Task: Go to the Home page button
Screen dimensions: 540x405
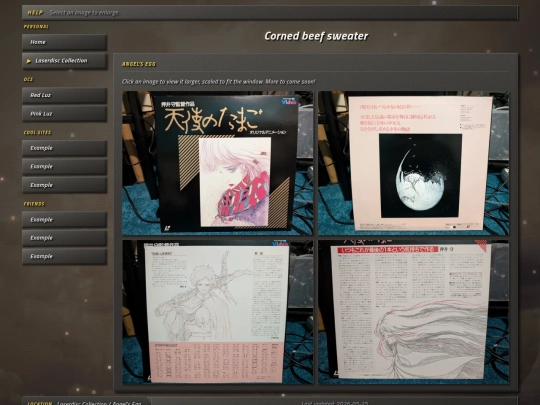Action: click(x=64, y=42)
